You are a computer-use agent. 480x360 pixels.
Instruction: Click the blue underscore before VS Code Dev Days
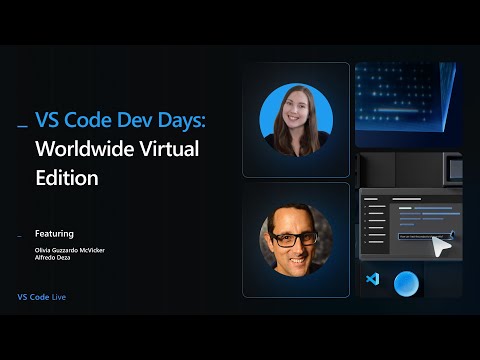22,126
